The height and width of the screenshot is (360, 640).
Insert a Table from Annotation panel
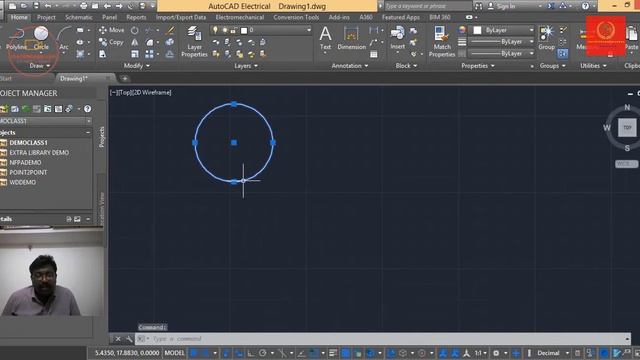(x=373, y=54)
